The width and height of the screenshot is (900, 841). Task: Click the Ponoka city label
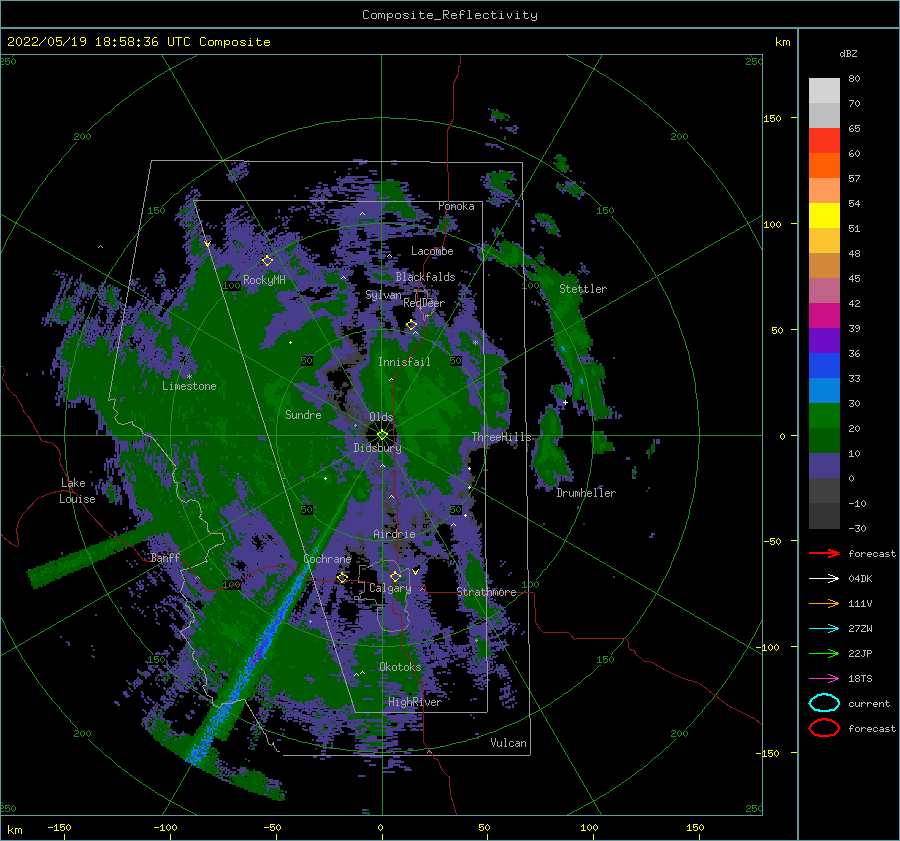[x=456, y=206]
